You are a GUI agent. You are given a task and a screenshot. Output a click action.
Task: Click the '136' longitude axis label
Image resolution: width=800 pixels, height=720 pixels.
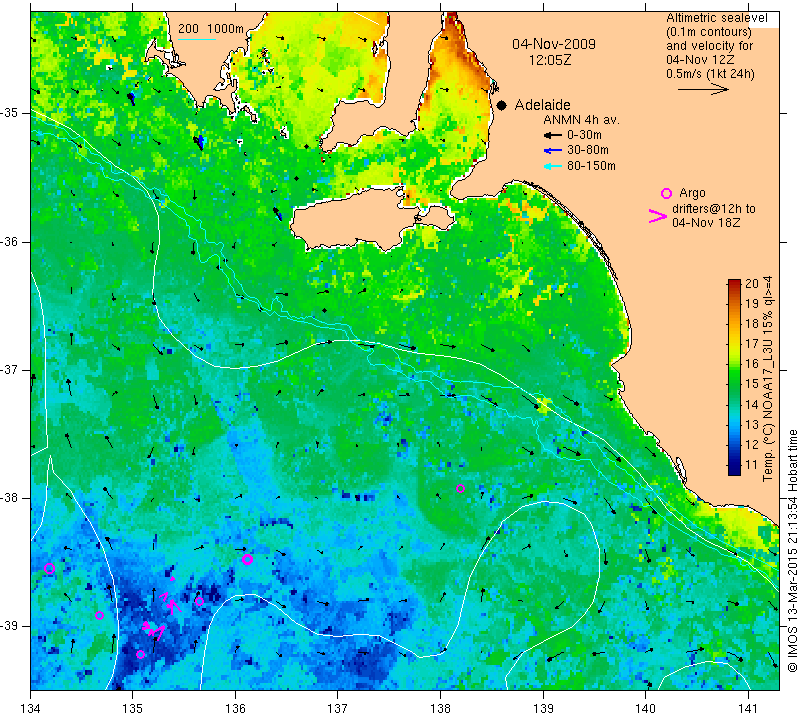point(235,709)
